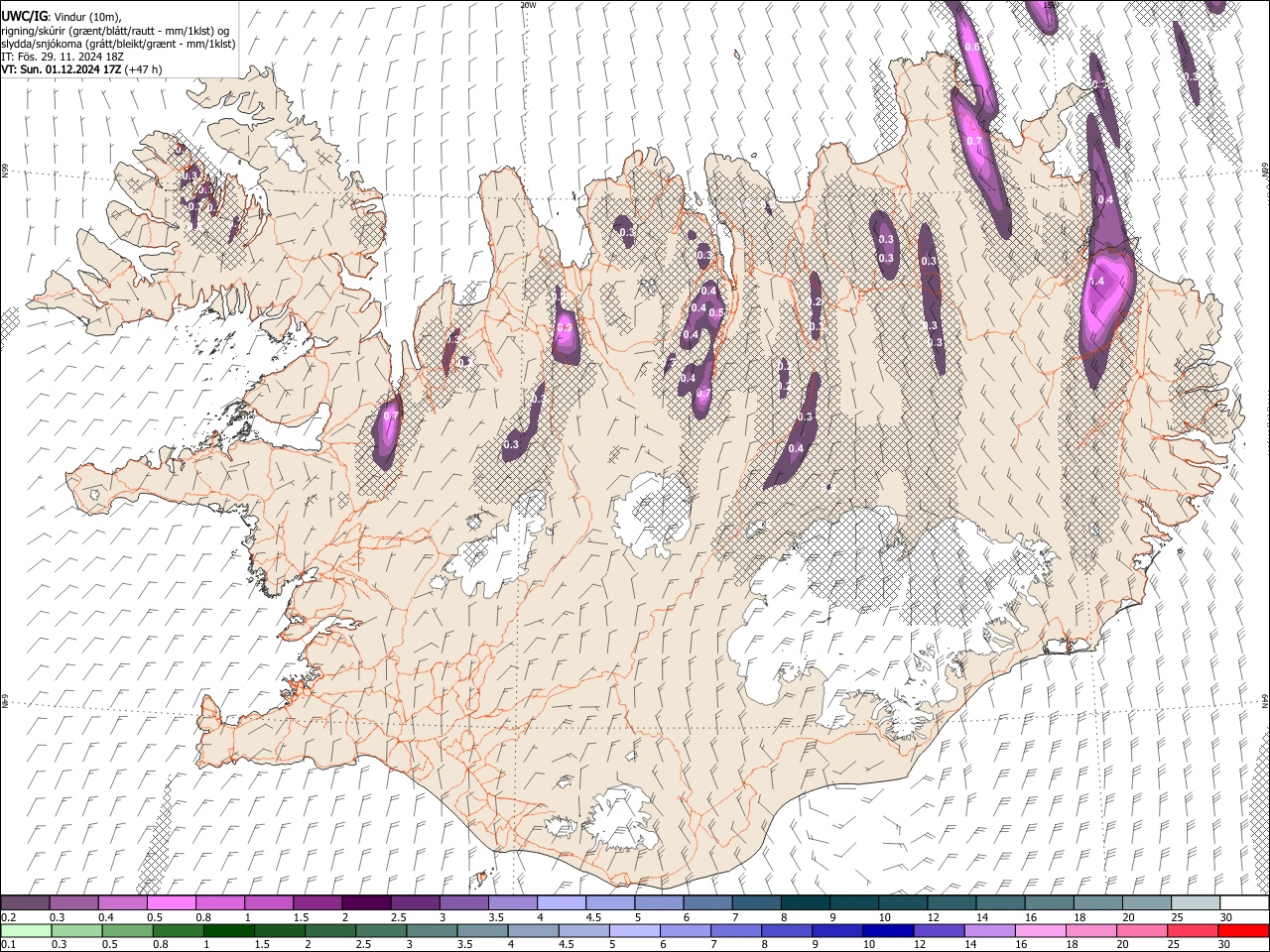1270x952 pixels.
Task: Pick the lower legend swatch labeled 7
Action: point(735,930)
